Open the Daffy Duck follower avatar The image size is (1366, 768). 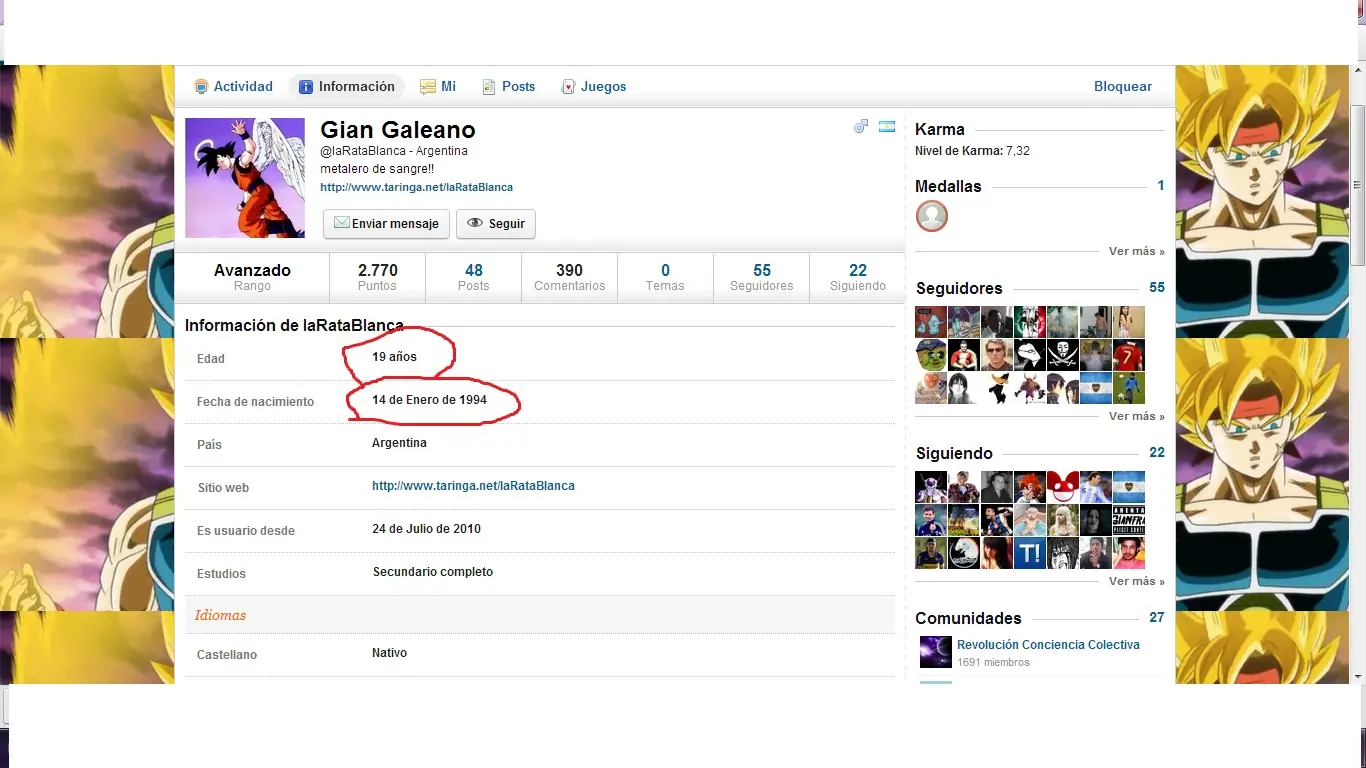click(x=997, y=388)
